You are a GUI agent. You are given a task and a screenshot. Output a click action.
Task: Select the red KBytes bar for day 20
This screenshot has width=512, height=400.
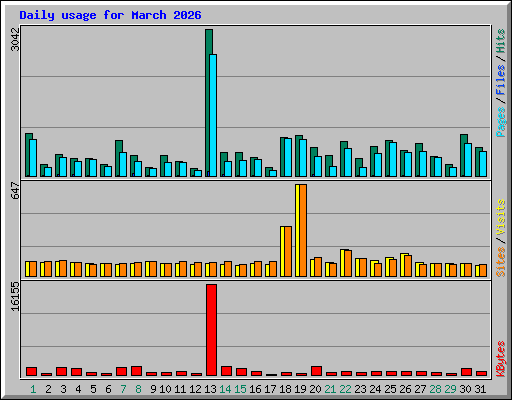click(x=316, y=371)
